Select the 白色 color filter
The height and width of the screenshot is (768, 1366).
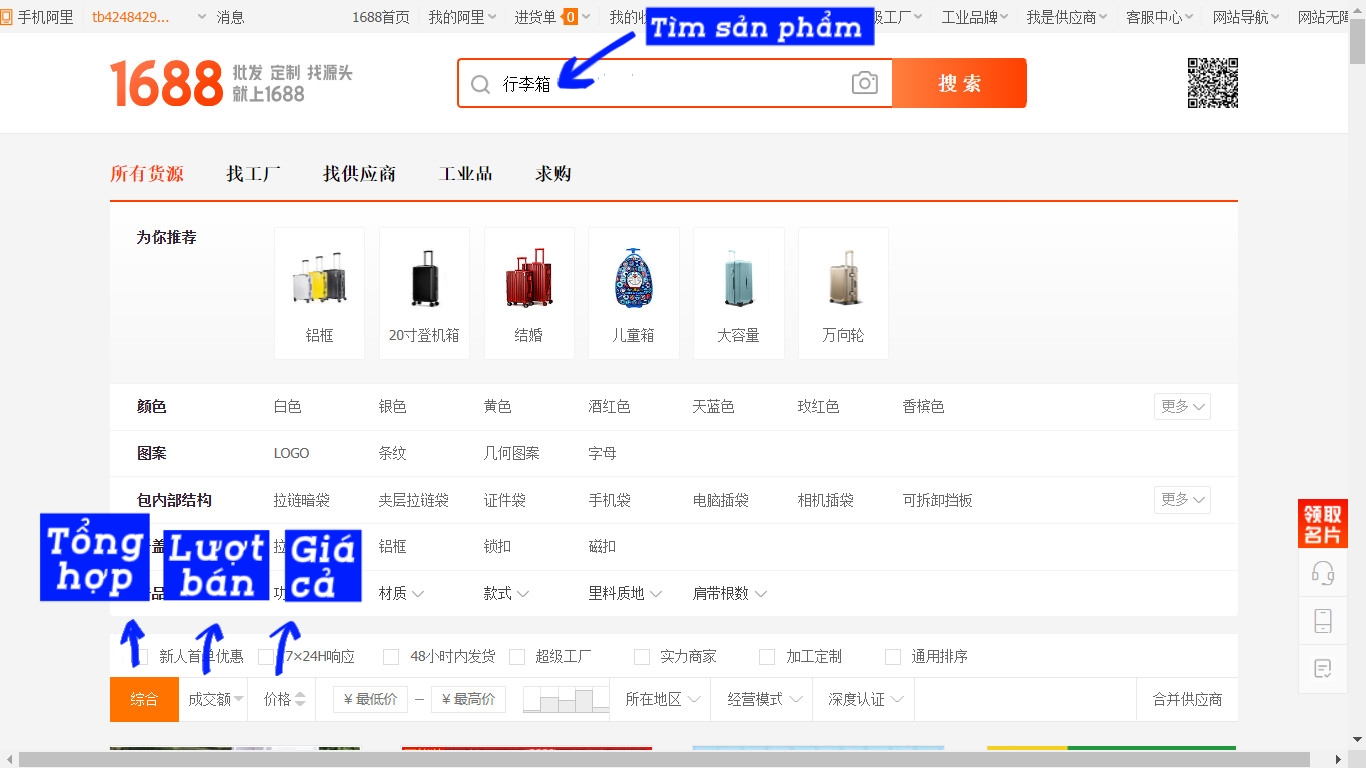tap(287, 407)
